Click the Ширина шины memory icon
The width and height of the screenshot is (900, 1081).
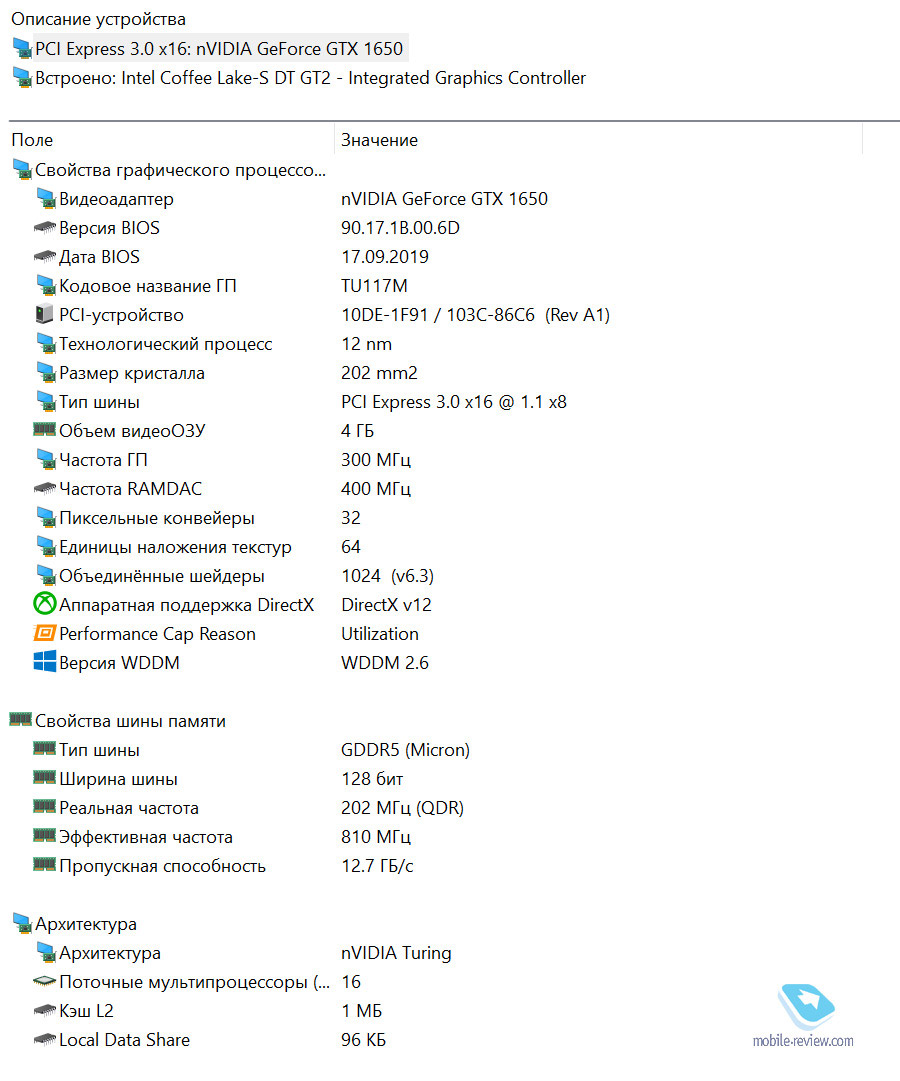pyautogui.click(x=45, y=778)
